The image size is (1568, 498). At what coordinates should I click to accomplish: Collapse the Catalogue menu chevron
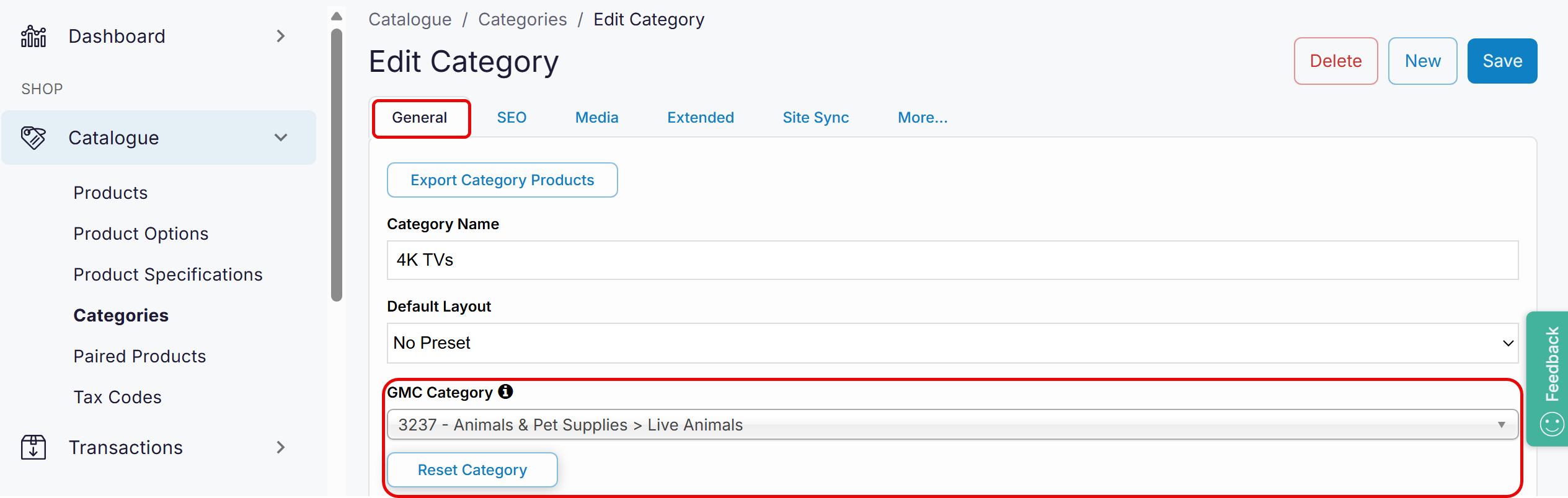pyautogui.click(x=281, y=138)
